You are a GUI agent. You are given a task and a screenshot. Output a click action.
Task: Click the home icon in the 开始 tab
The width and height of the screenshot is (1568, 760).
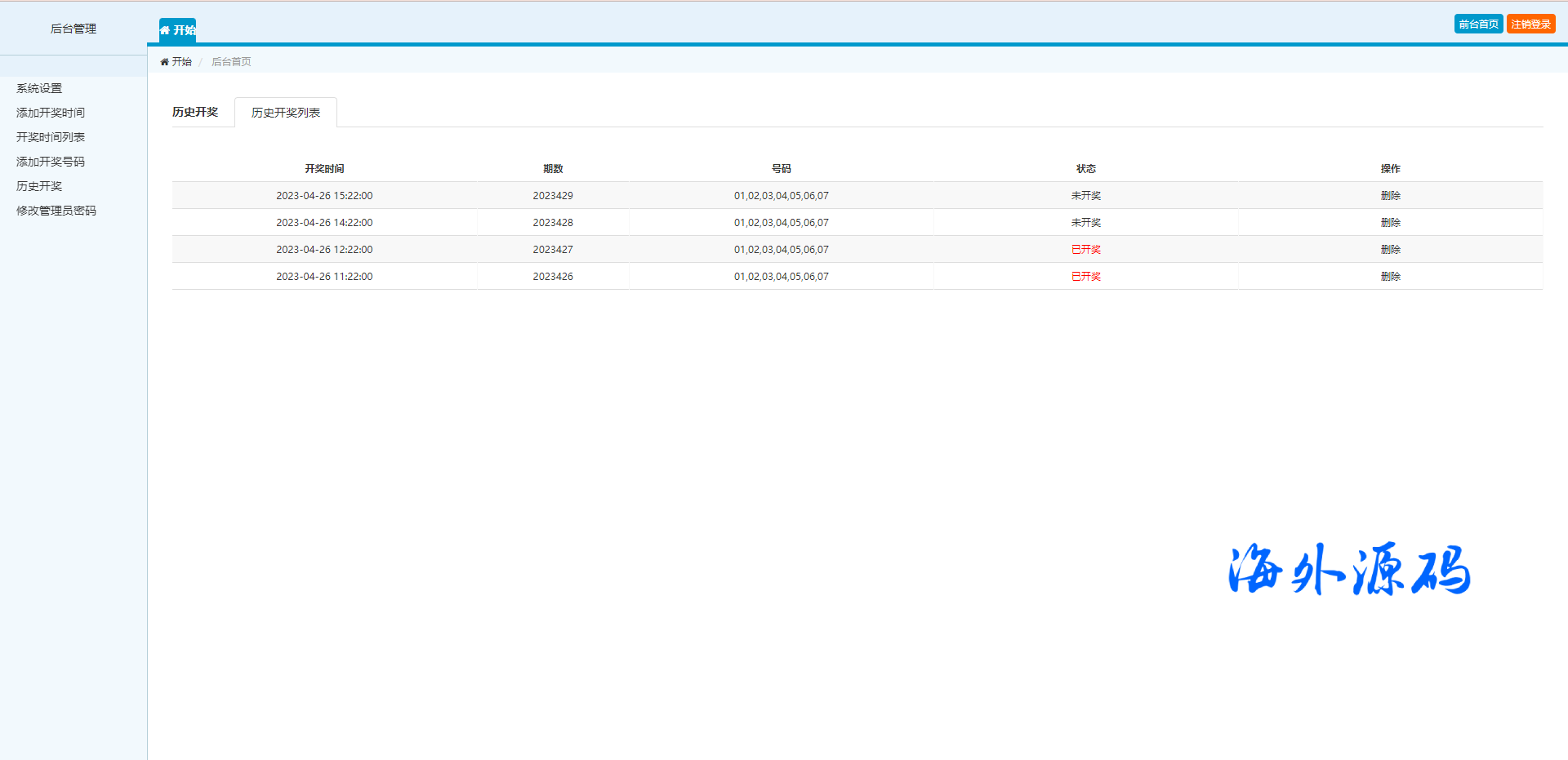pyautogui.click(x=165, y=30)
